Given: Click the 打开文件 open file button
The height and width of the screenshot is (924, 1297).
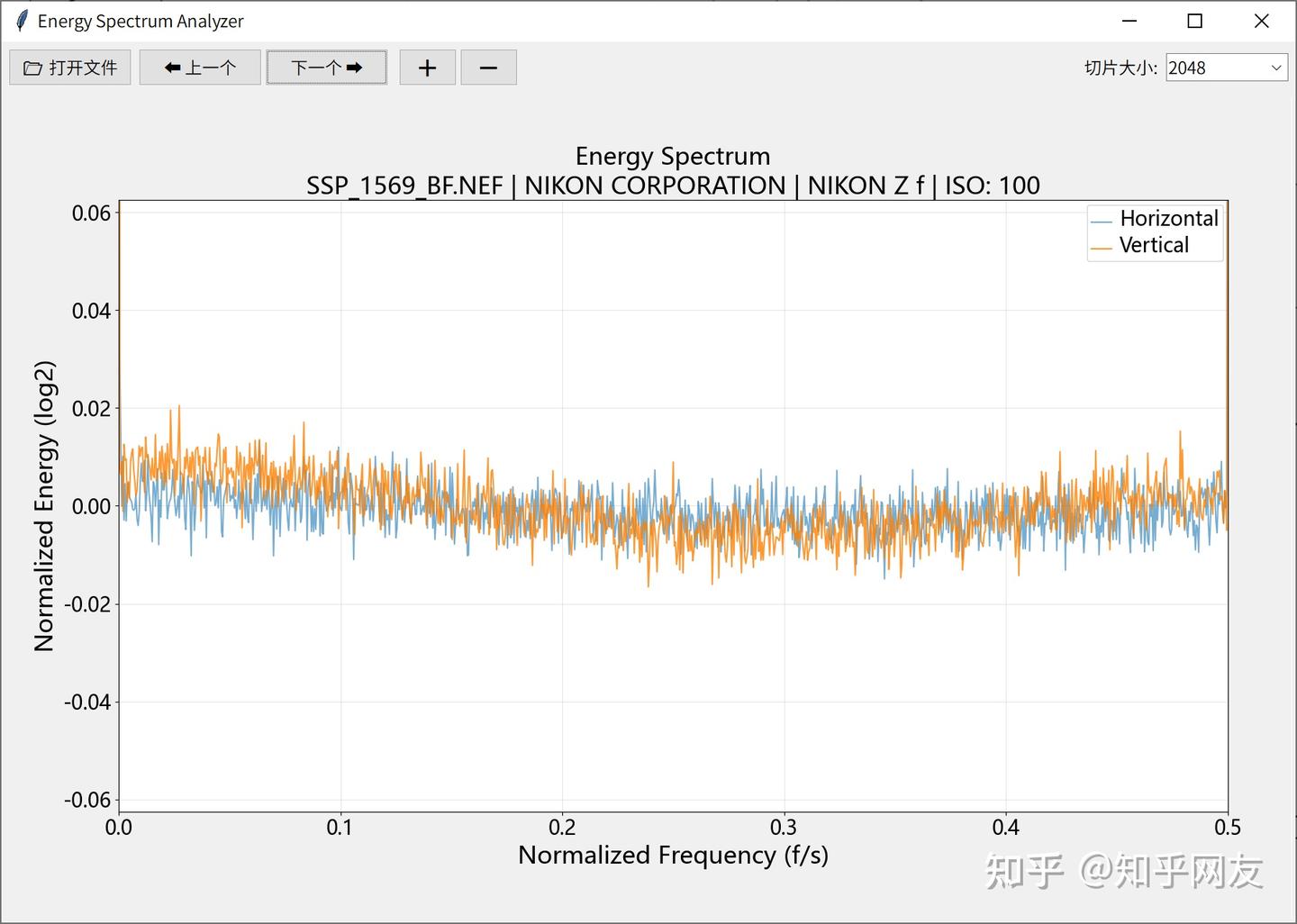Looking at the screenshot, I should click(x=70, y=68).
